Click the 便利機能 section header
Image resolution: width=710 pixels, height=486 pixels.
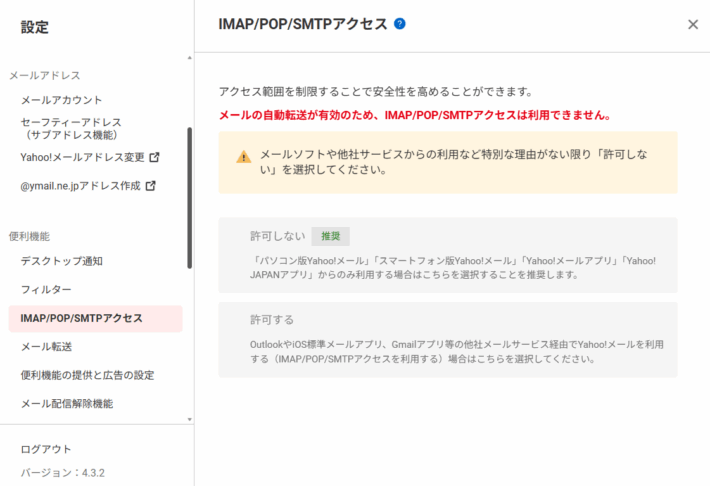pos(29,236)
